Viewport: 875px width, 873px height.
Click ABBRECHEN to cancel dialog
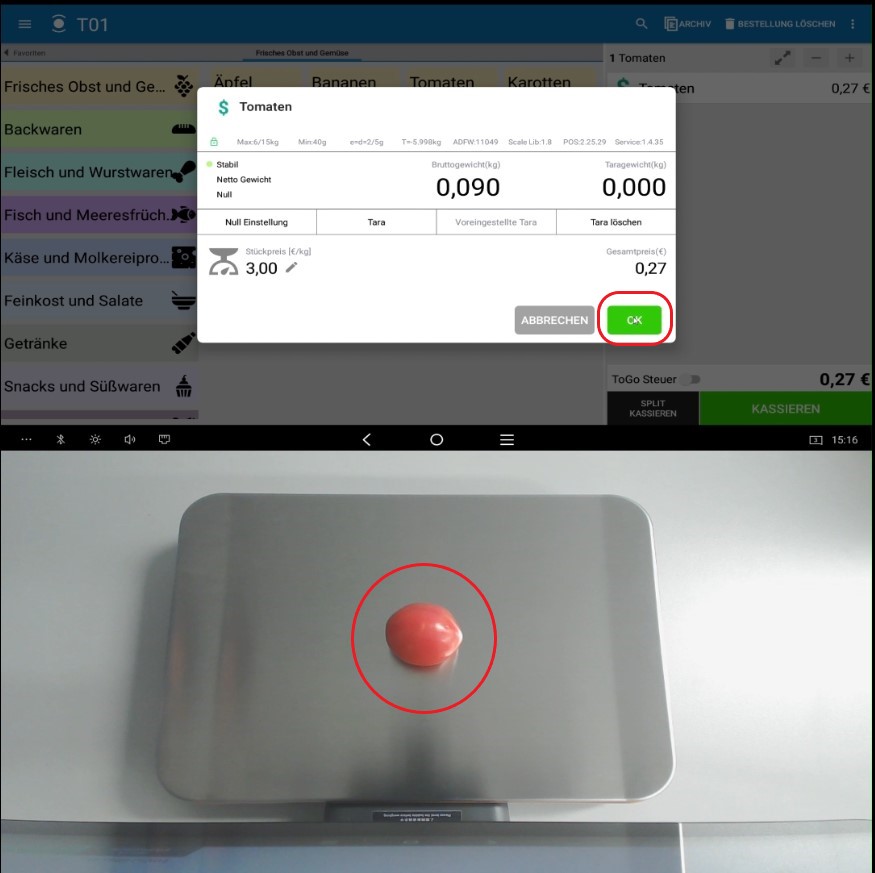coord(554,320)
